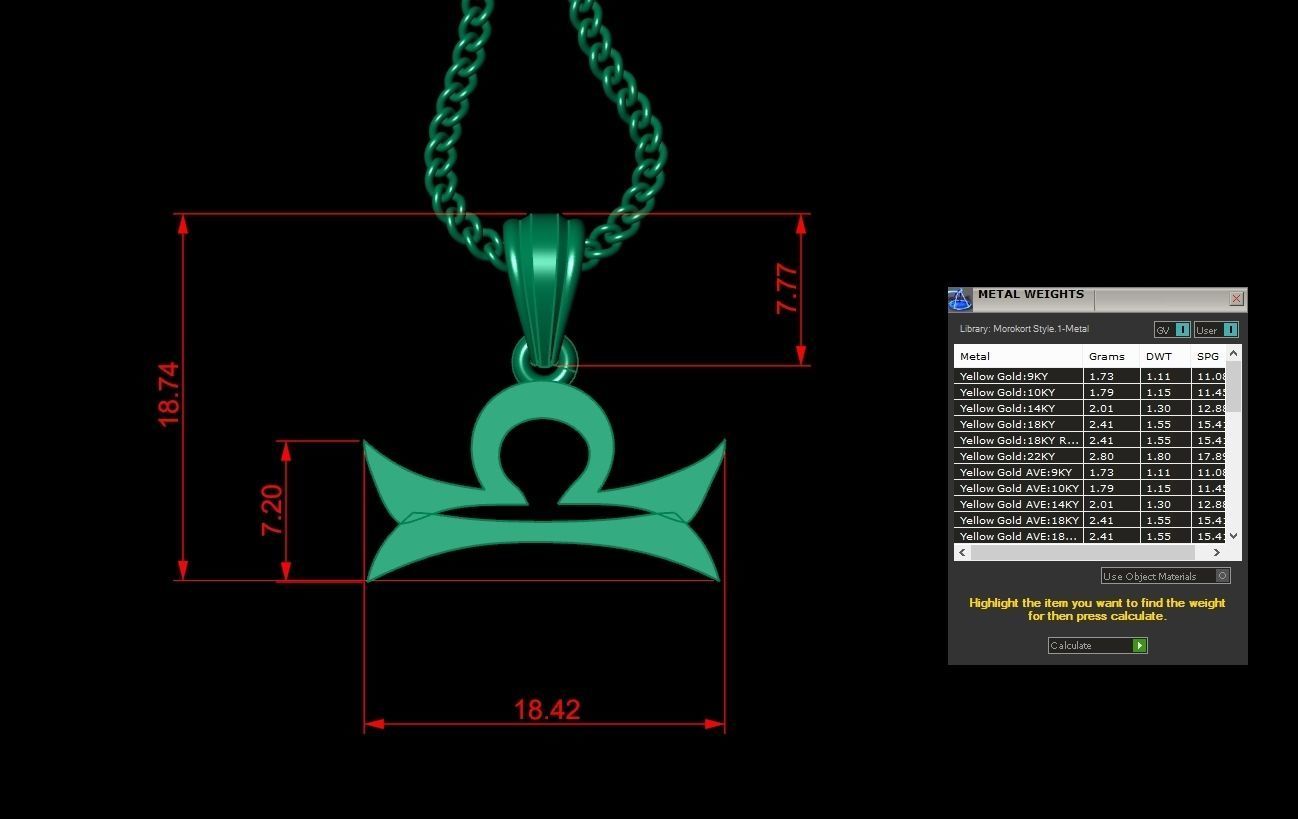
Task: Select the Yellow Gold AVE:14KY row
Action: pos(1090,504)
